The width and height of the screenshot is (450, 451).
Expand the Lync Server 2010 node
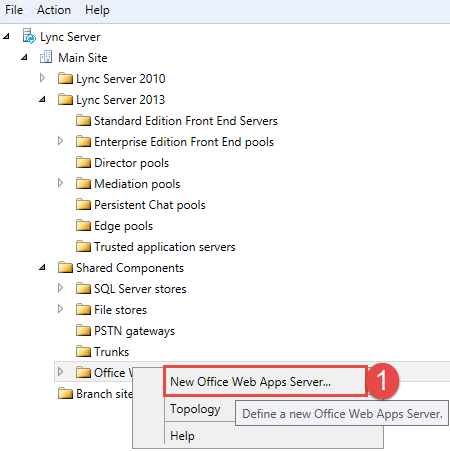(42, 78)
